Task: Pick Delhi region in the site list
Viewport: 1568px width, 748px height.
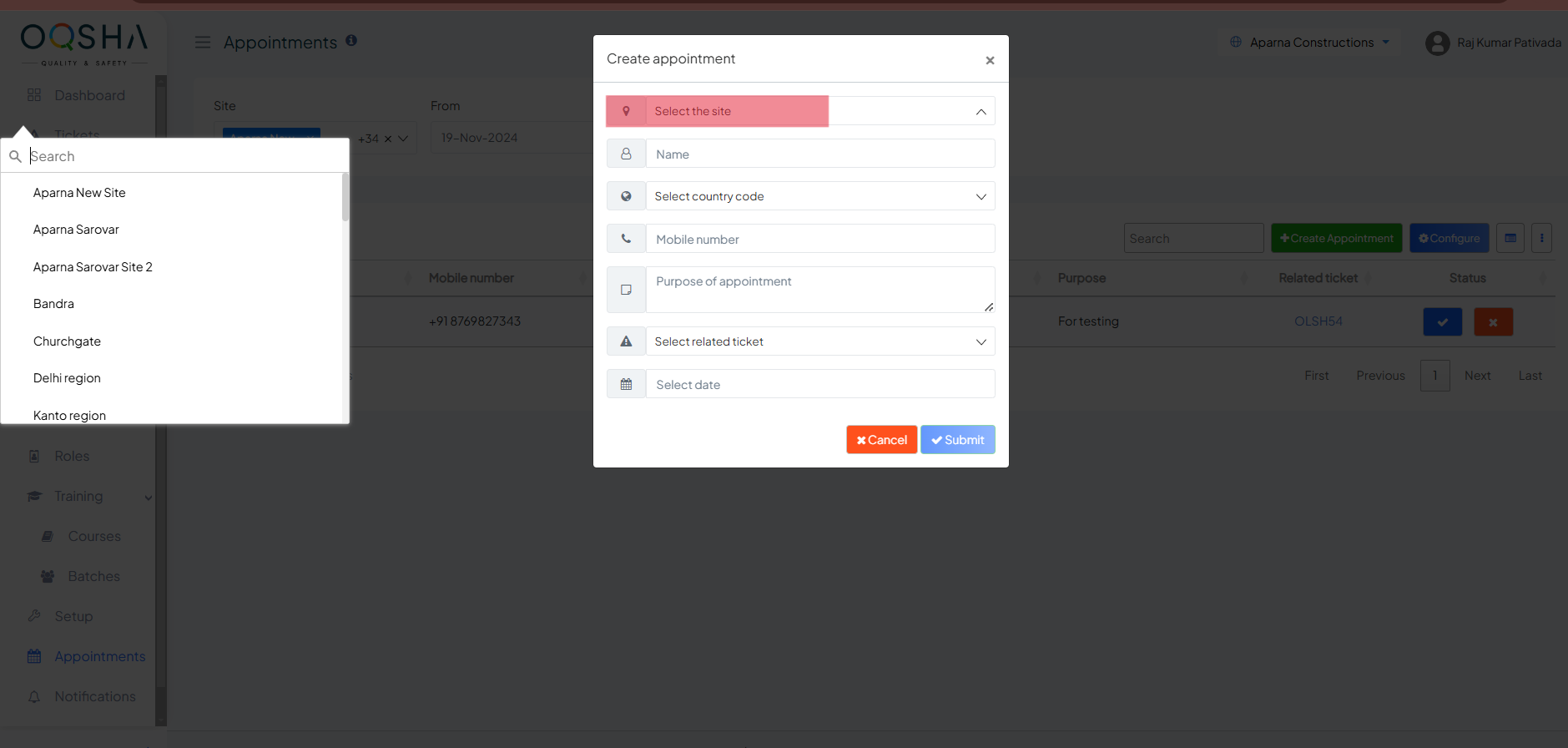Action: coord(67,378)
